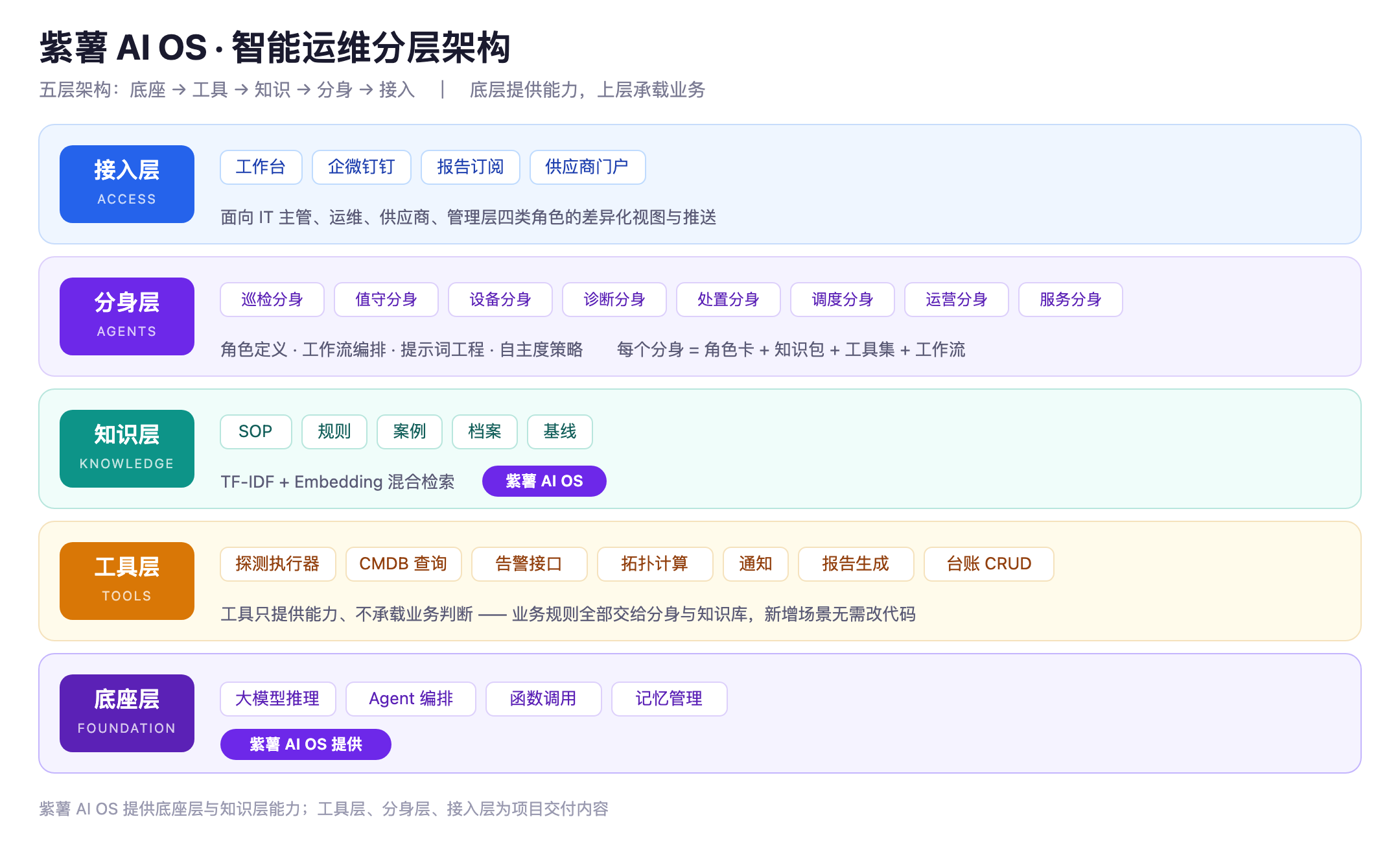1400x843 pixels.
Task: Click the 紫薯 AI OS 提供 badge
Action: (306, 744)
